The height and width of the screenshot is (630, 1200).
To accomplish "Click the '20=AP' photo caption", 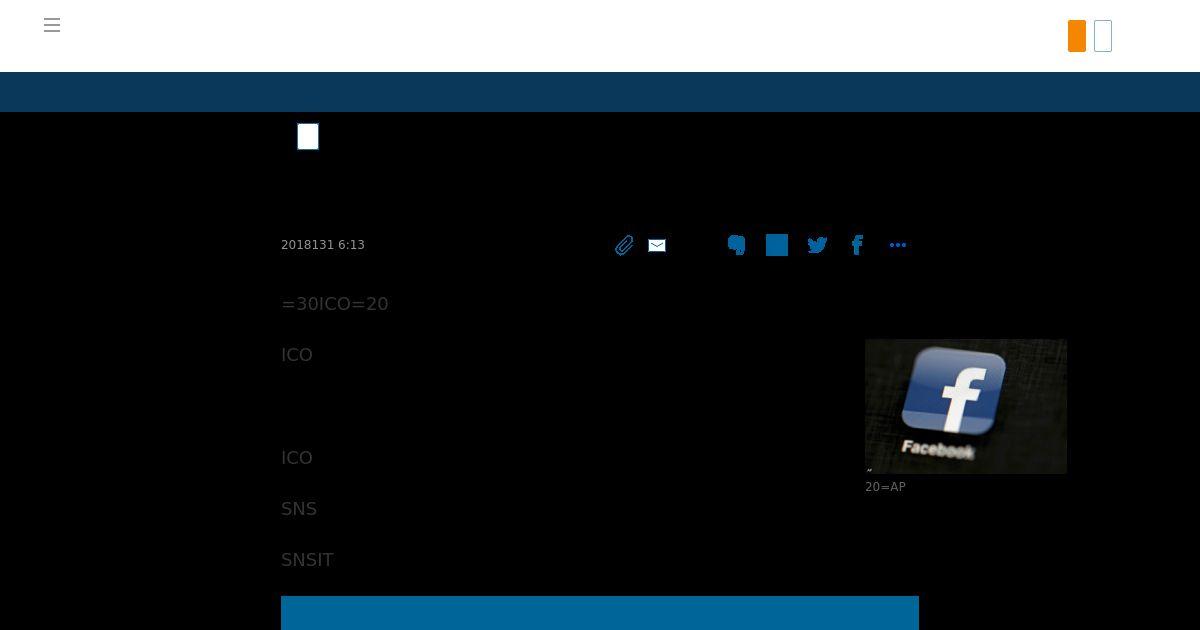I will tap(885, 487).
